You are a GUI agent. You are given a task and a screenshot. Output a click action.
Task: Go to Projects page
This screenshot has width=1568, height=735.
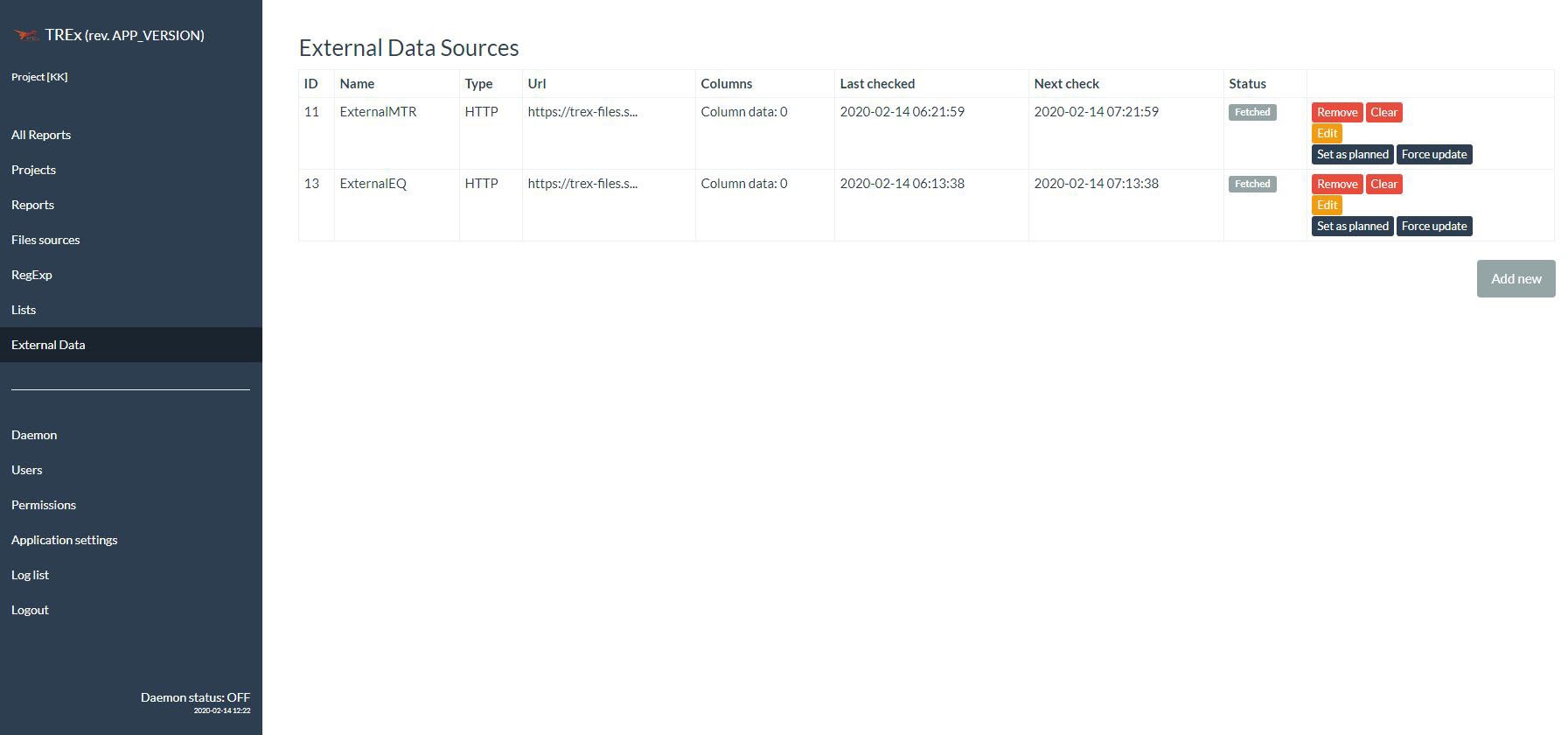click(x=33, y=170)
